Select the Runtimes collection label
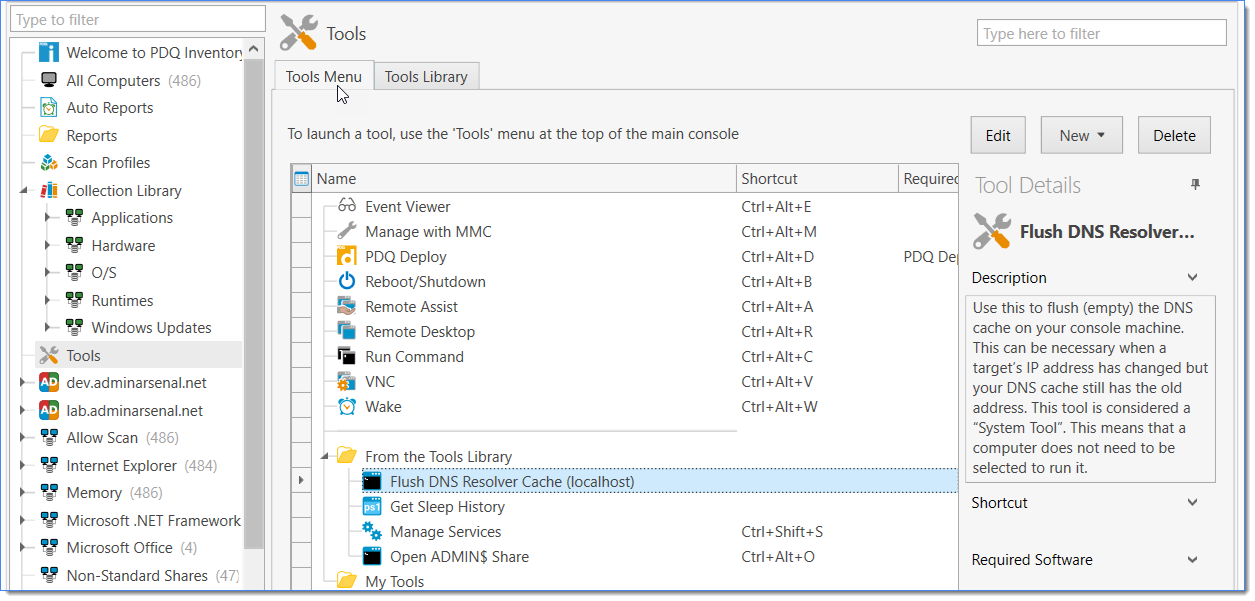Image resolution: width=1255 pixels, height=601 pixels. tap(122, 300)
